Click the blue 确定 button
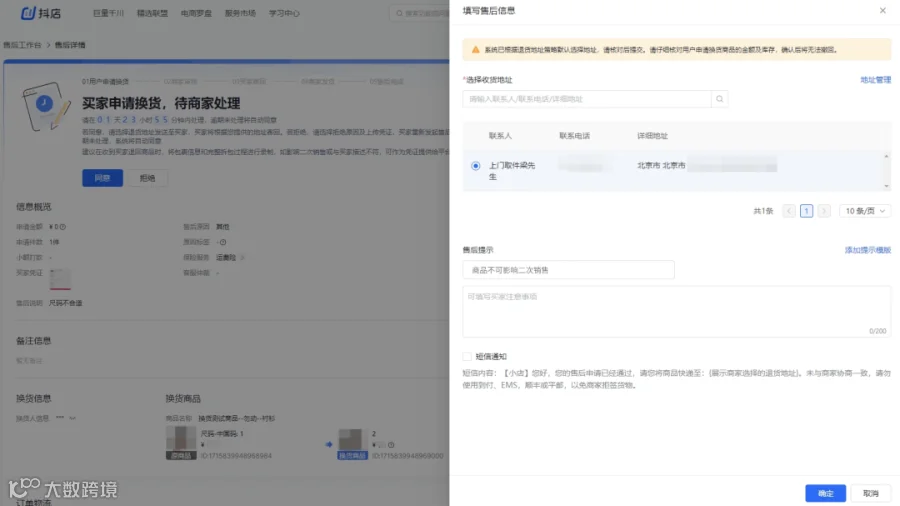 825,493
